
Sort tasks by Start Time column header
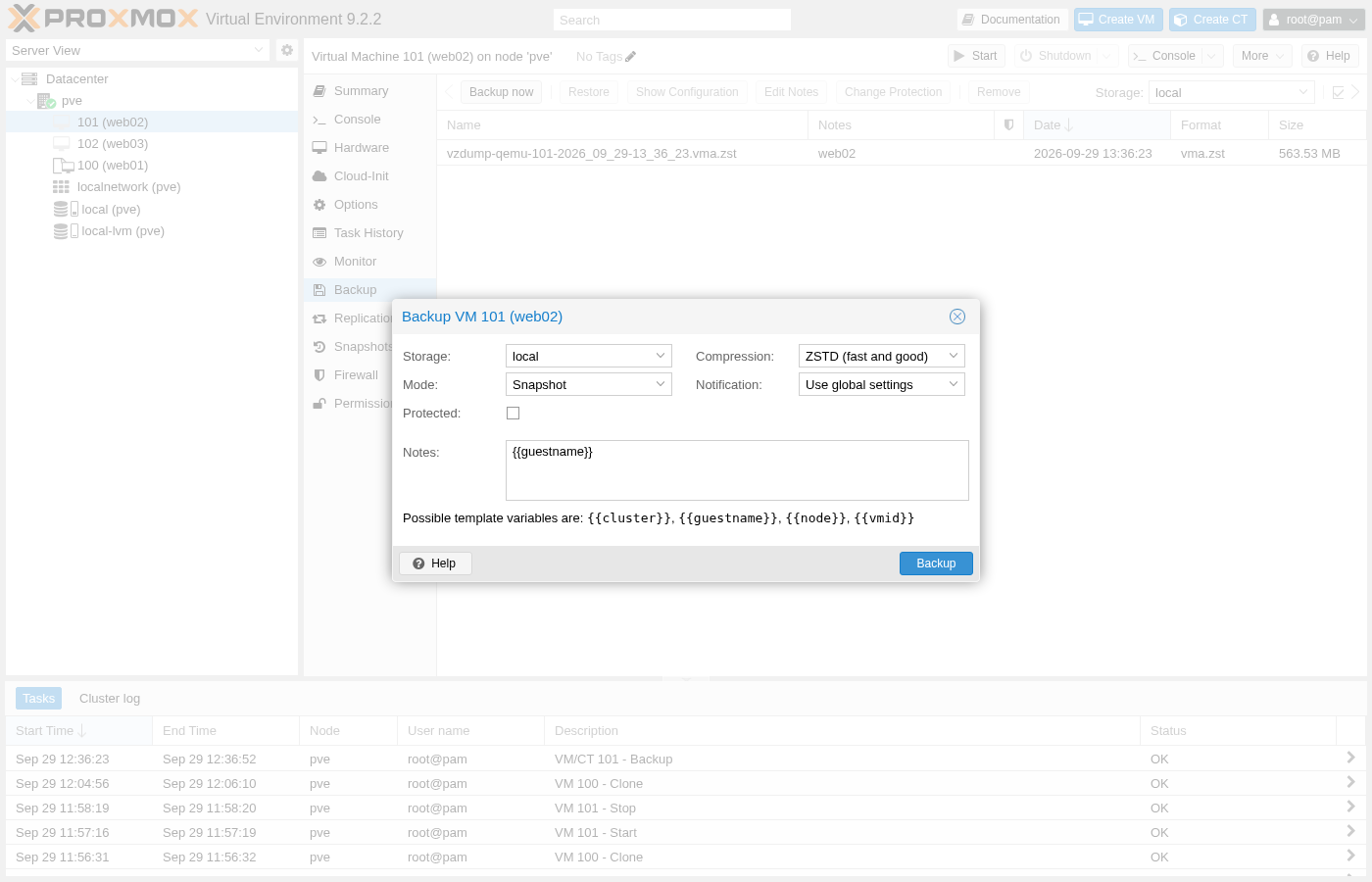[78, 731]
